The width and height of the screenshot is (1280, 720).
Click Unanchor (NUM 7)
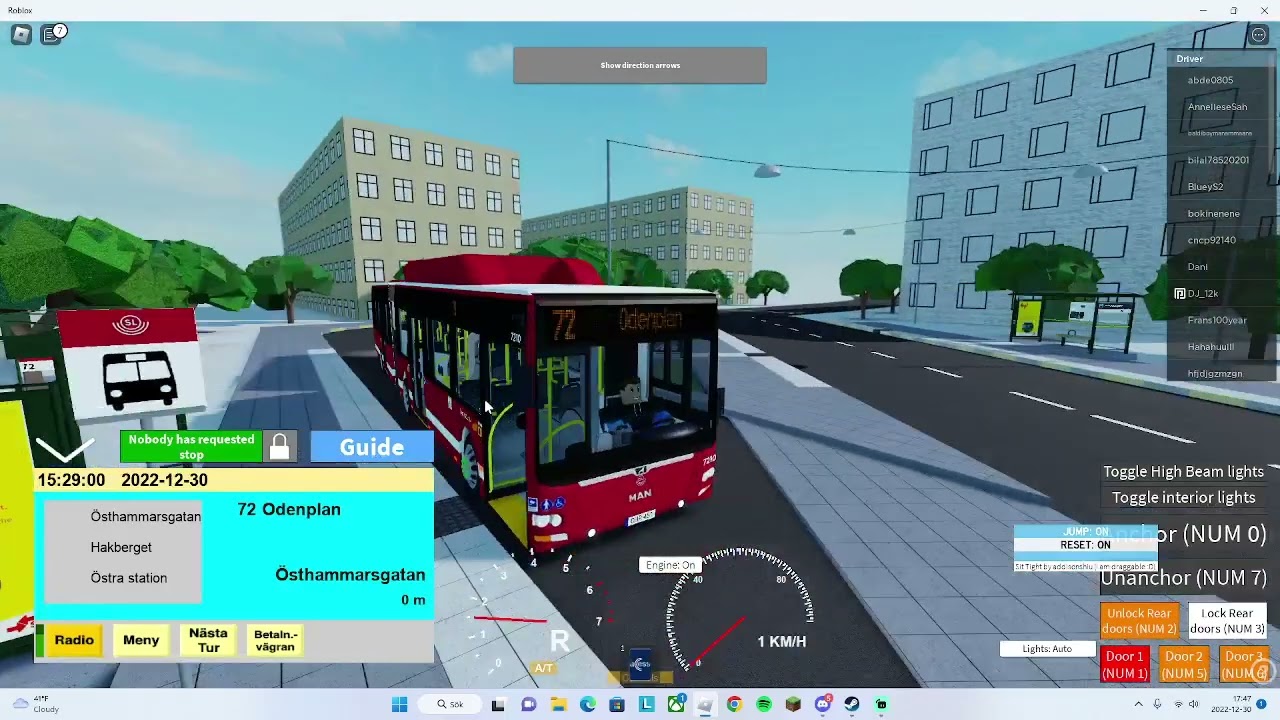click(1183, 577)
